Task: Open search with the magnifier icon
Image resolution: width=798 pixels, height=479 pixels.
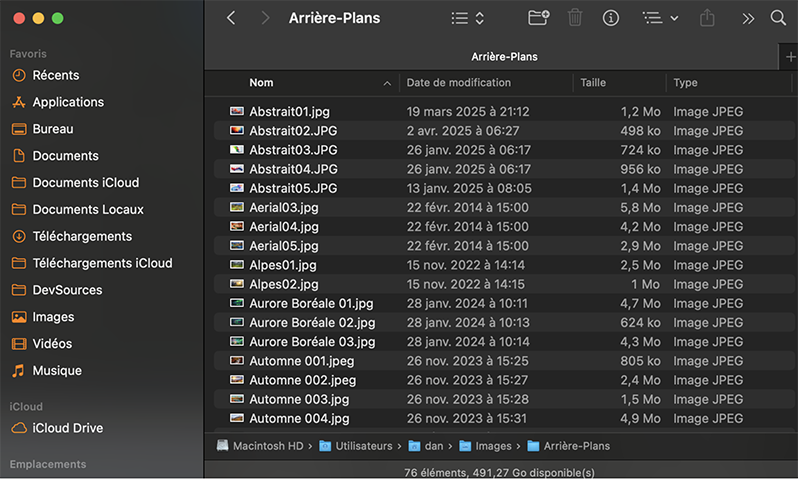Action: coord(778,18)
